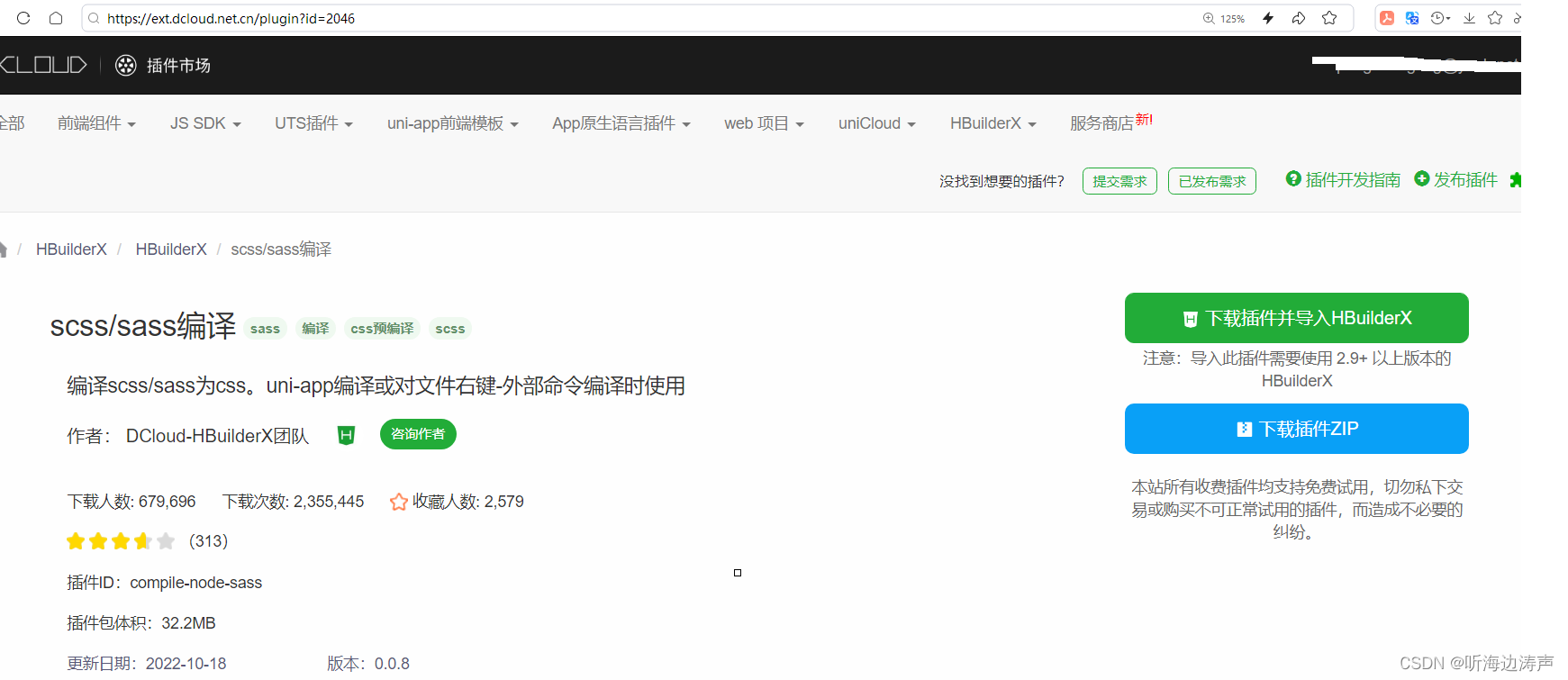Click the checkmark icon before 插件开发指南

(1293, 178)
